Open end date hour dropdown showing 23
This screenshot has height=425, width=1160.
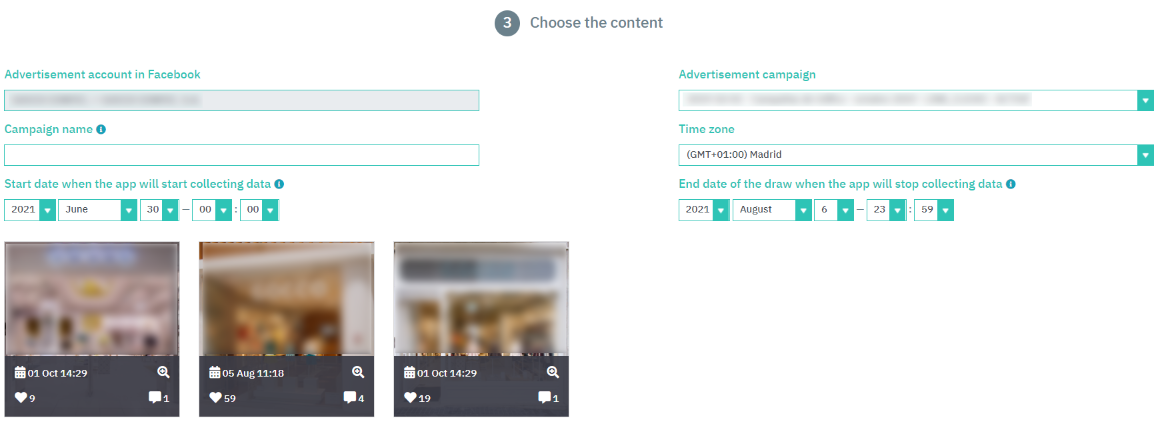[x=886, y=210]
